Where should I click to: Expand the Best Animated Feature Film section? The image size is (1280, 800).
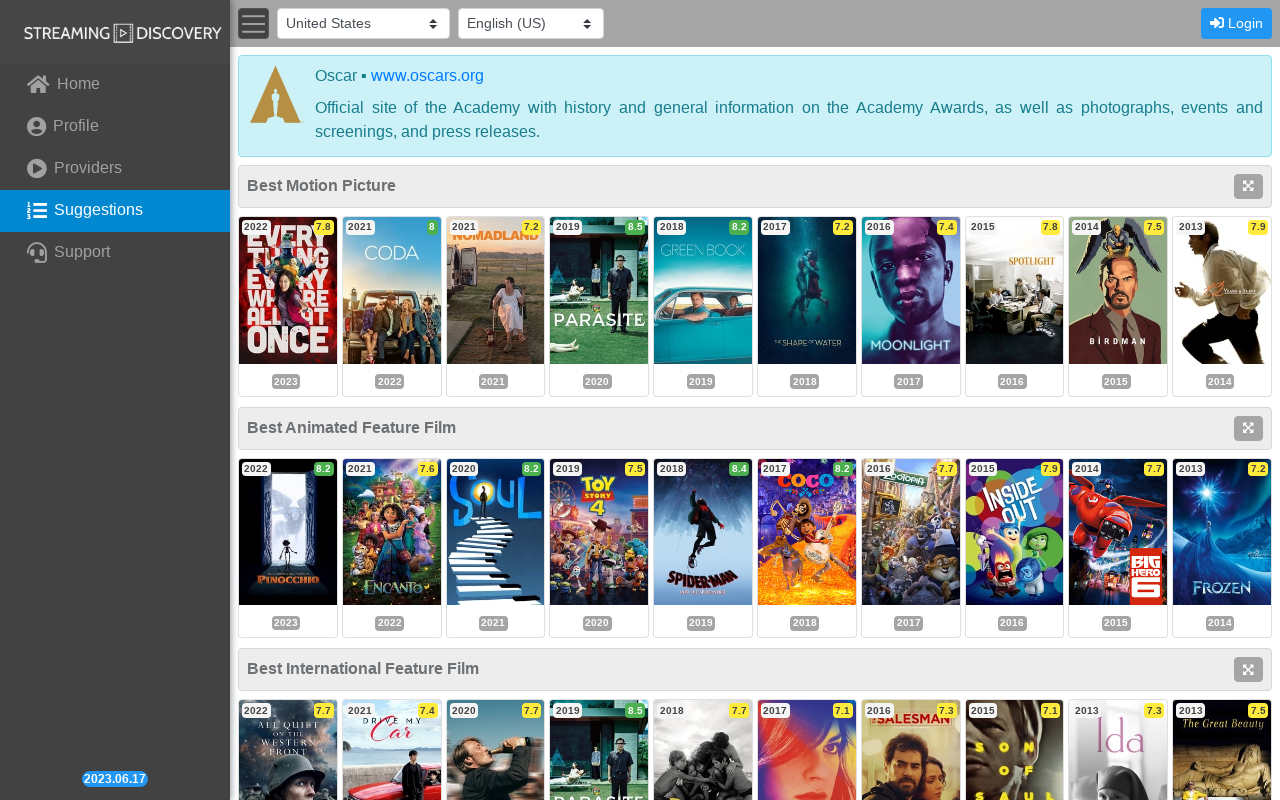point(1248,428)
